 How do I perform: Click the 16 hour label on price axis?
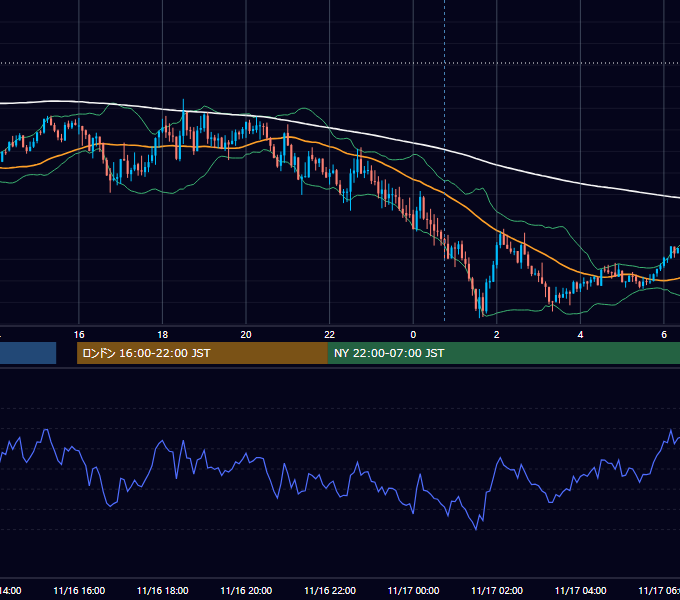click(79, 335)
